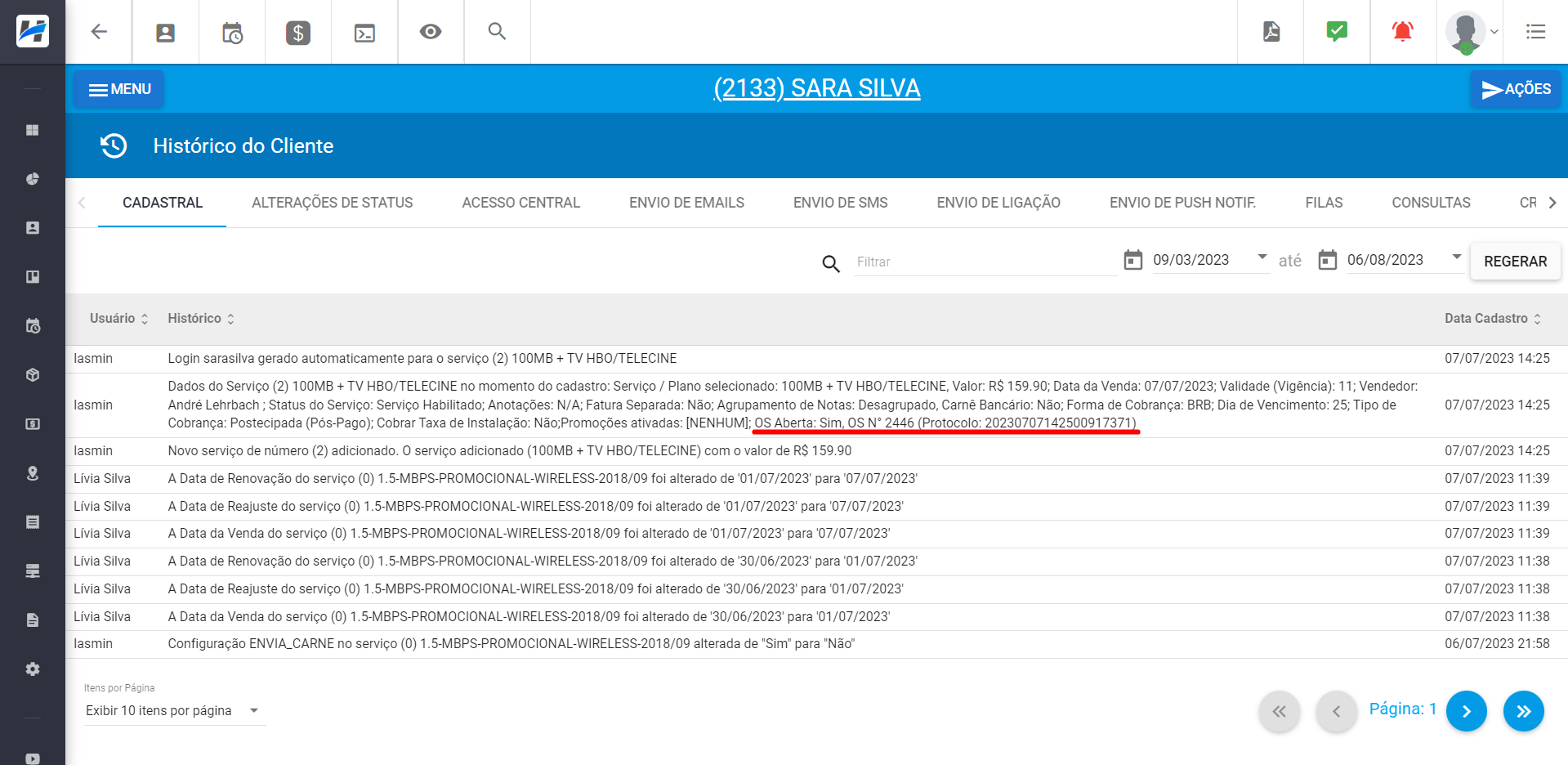Expand the 06/08/2023 end date dropdown
1568x765 pixels.
(x=1457, y=257)
